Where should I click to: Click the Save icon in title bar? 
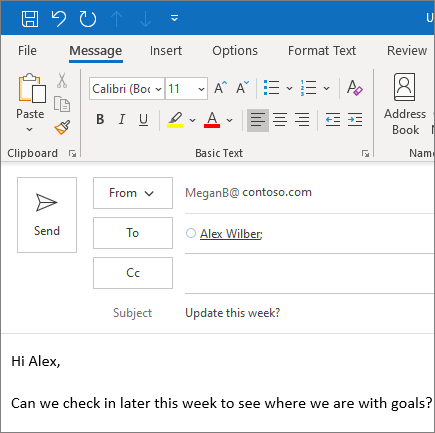click(x=30, y=18)
